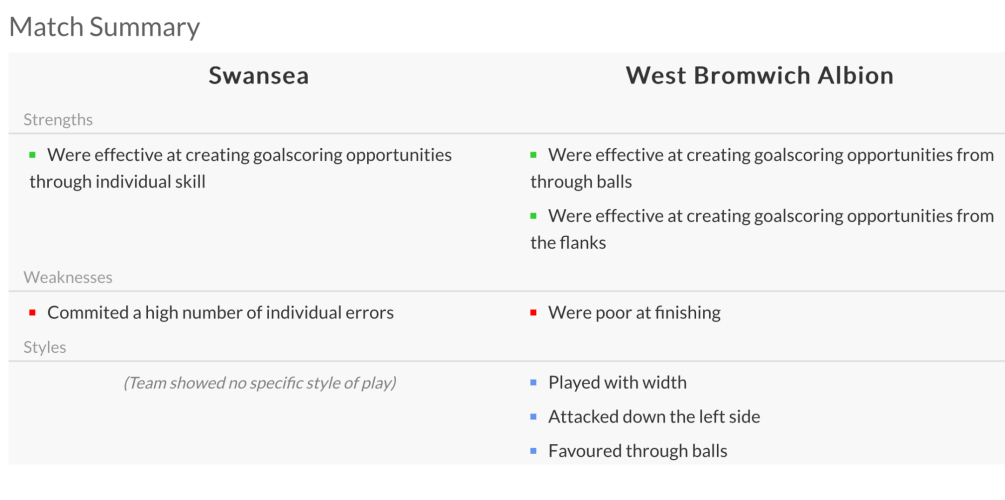Click the red bullet beside individual errors weakness

(x=32, y=313)
